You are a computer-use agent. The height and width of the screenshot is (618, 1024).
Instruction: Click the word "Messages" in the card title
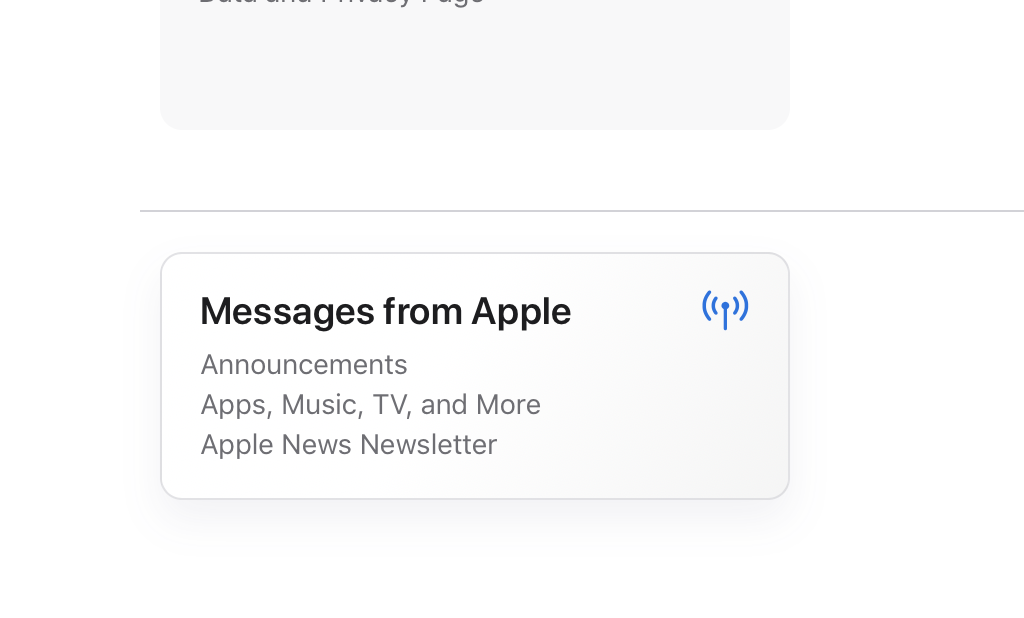[x=287, y=312]
